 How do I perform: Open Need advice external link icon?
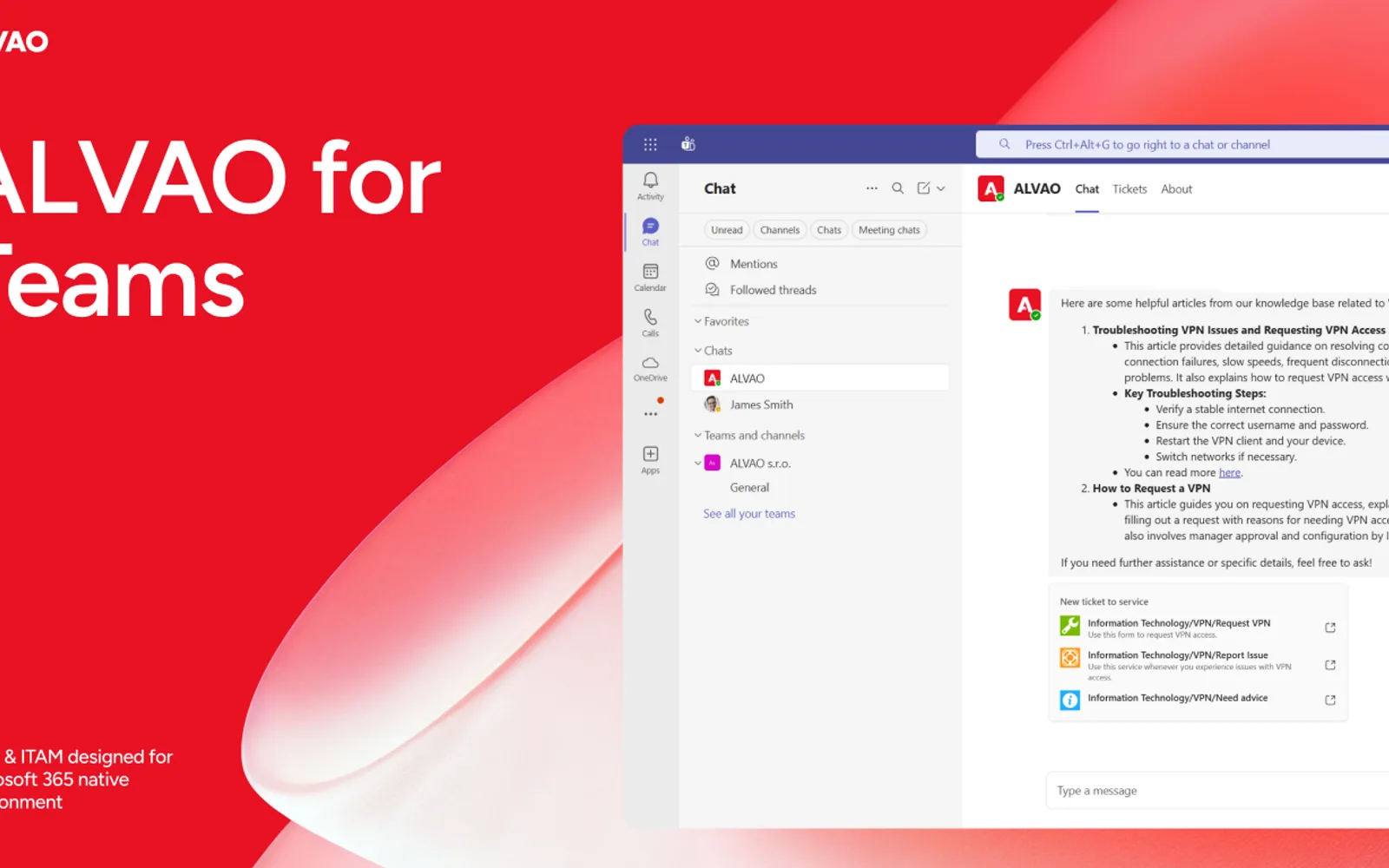pyautogui.click(x=1330, y=700)
